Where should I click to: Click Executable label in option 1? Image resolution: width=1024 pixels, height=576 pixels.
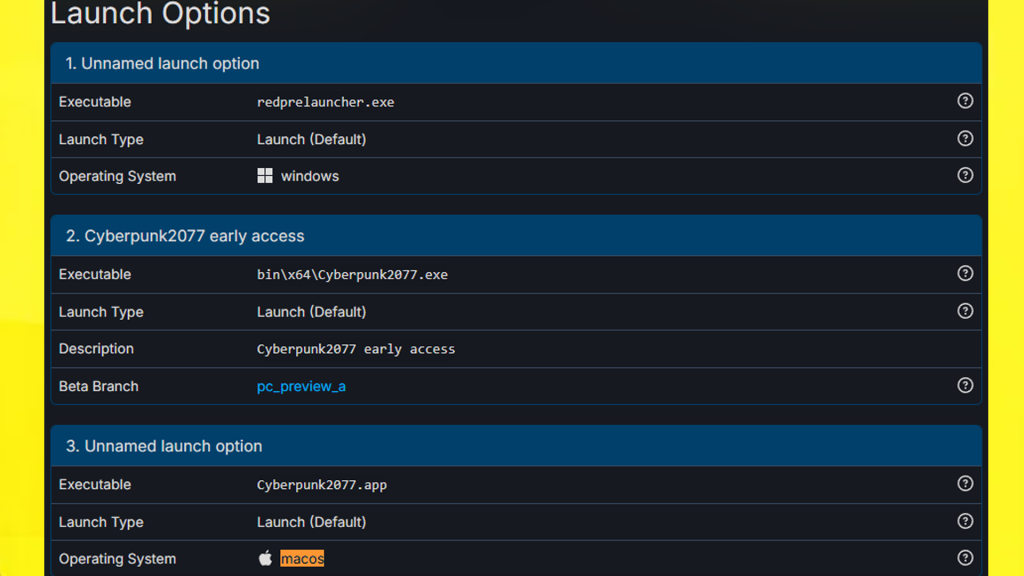95,102
